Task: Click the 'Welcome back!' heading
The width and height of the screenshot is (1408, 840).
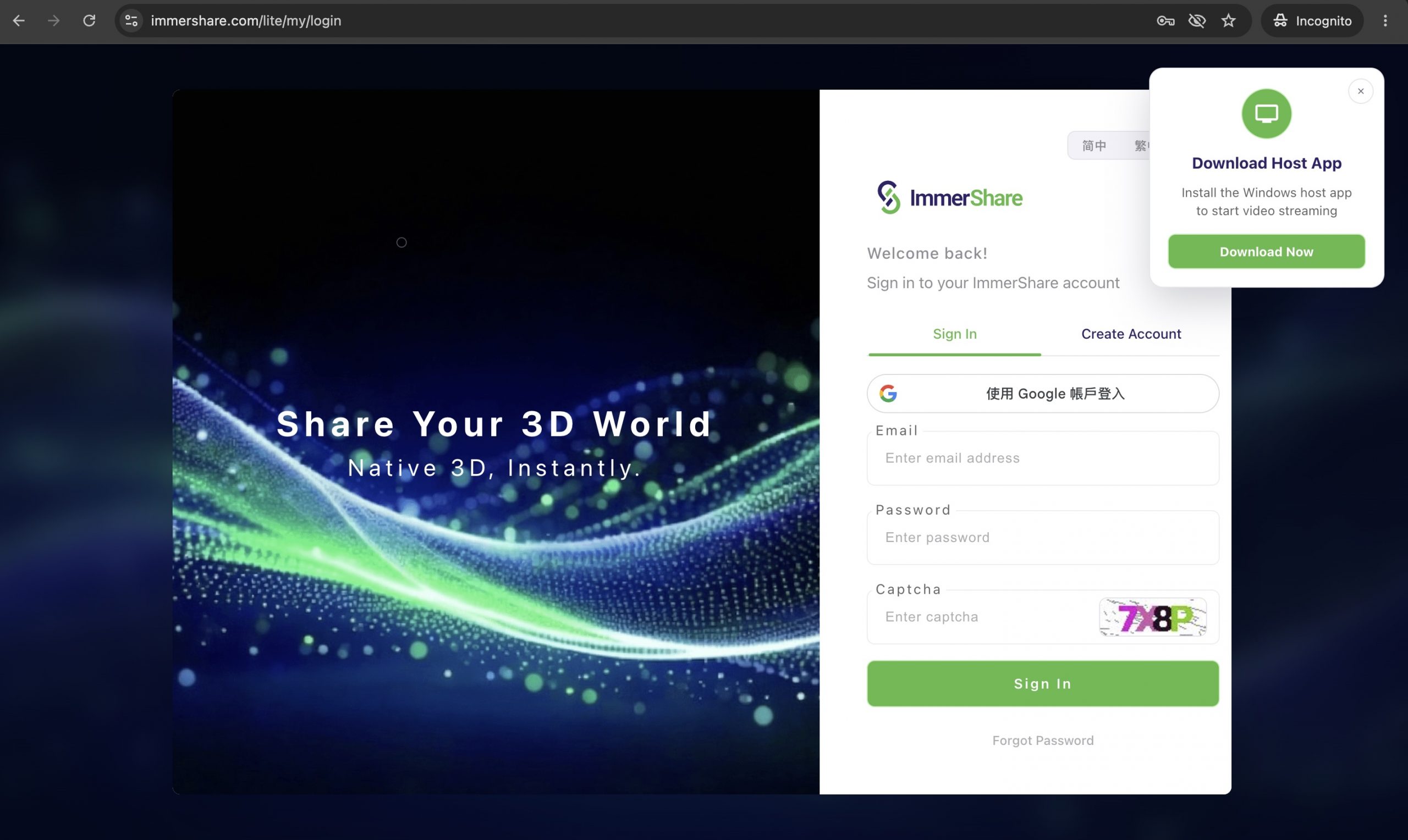Action: pos(927,253)
